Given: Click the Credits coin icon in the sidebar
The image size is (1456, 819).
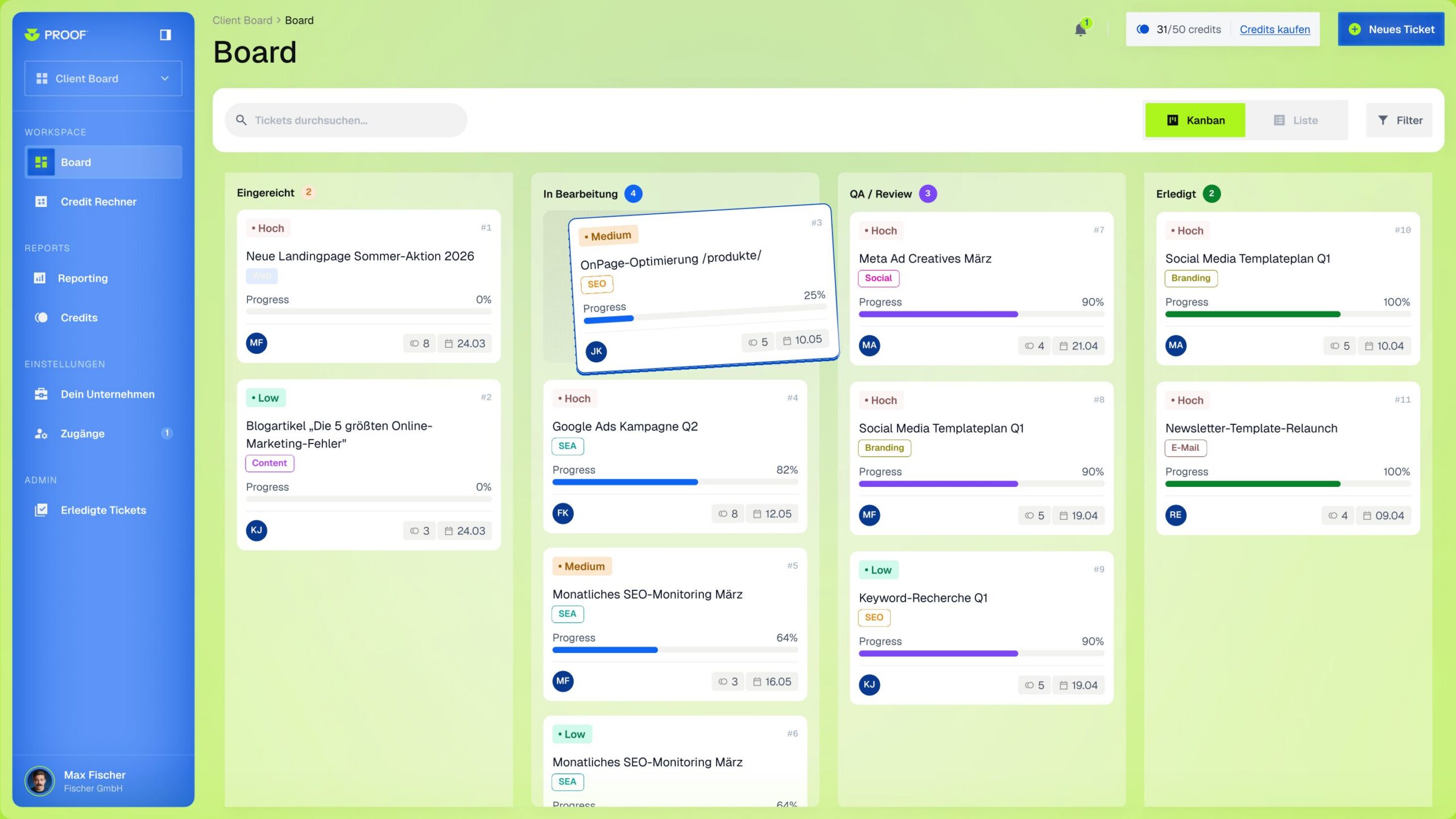Looking at the screenshot, I should tap(41, 317).
